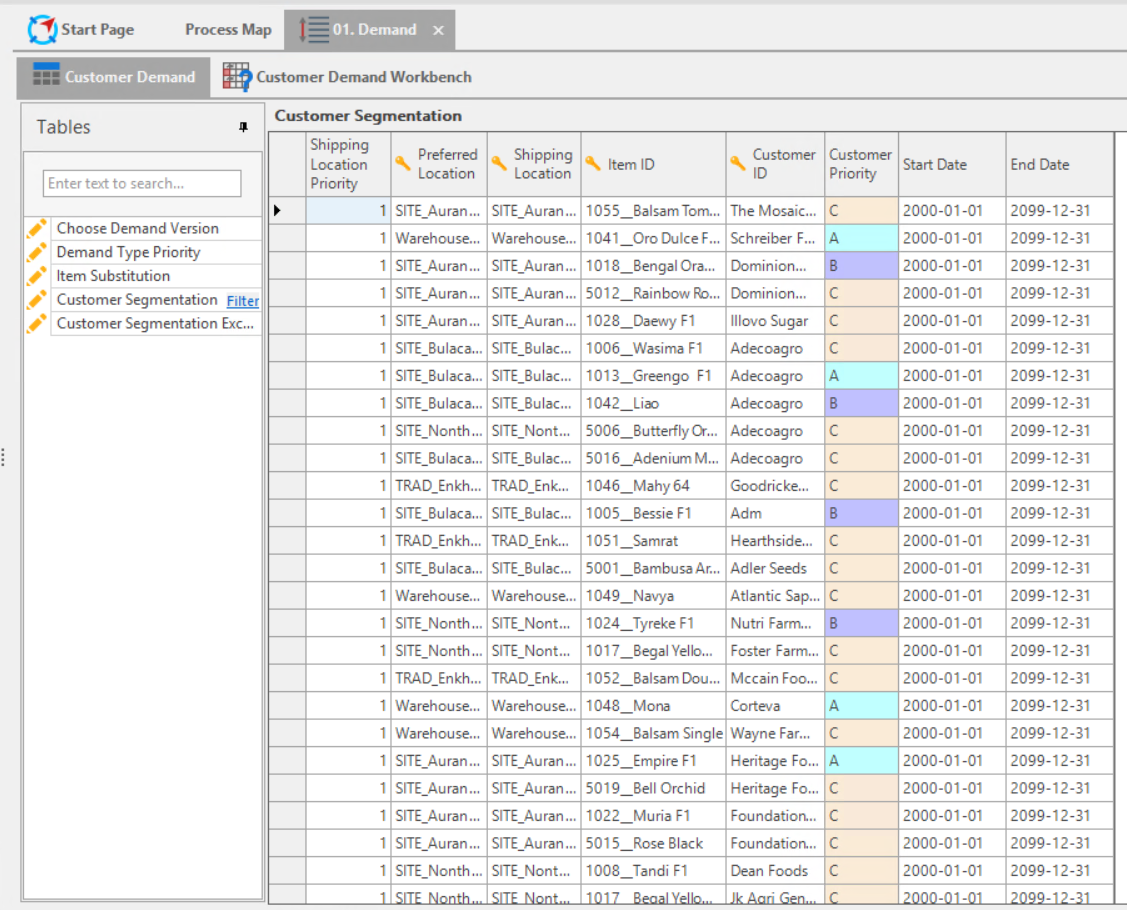Select cell 1046_Mahy 64
The height and width of the screenshot is (910, 1127).
click(x=653, y=486)
